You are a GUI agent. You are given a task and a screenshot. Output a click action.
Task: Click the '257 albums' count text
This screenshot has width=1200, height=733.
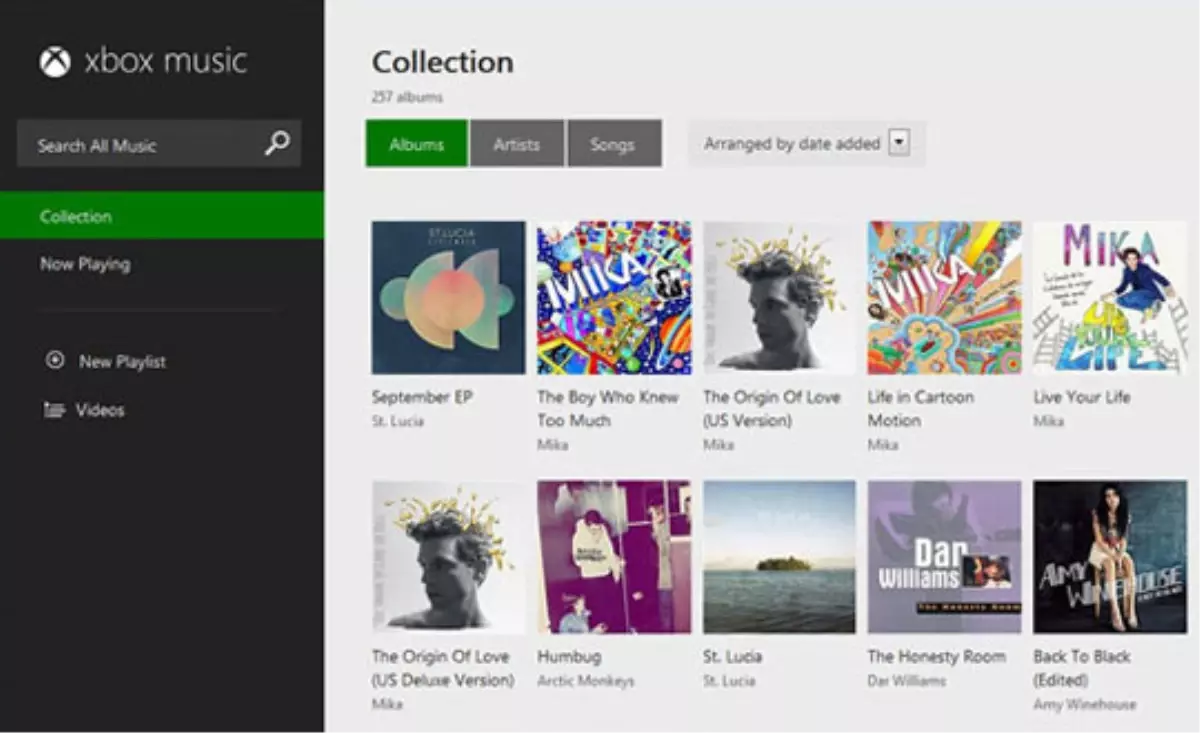tap(407, 97)
